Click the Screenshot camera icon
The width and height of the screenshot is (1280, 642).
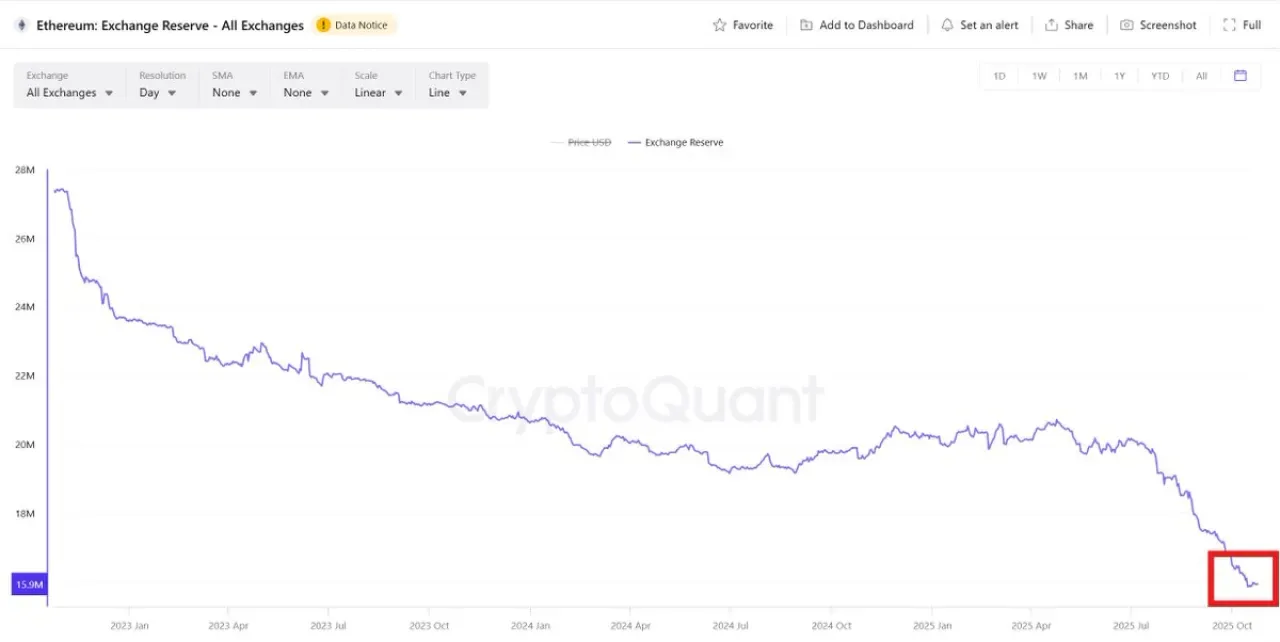(x=1126, y=25)
